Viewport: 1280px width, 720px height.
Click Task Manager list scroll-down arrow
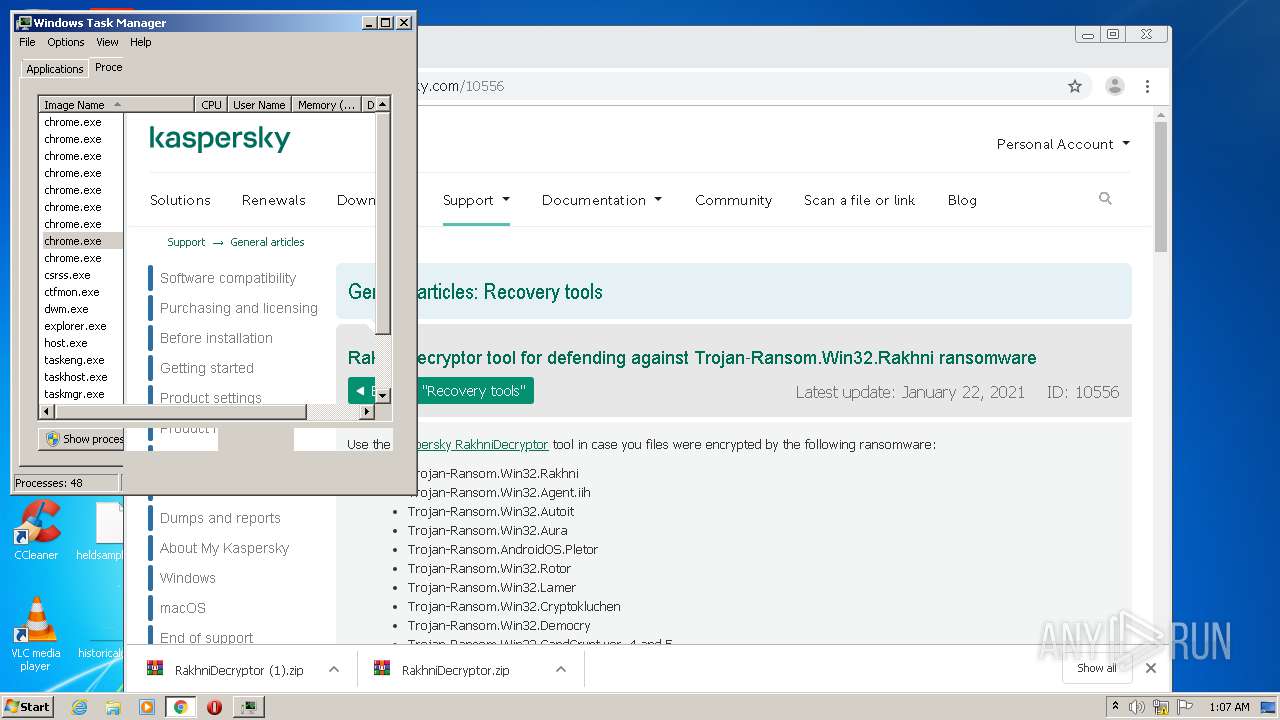click(x=383, y=396)
